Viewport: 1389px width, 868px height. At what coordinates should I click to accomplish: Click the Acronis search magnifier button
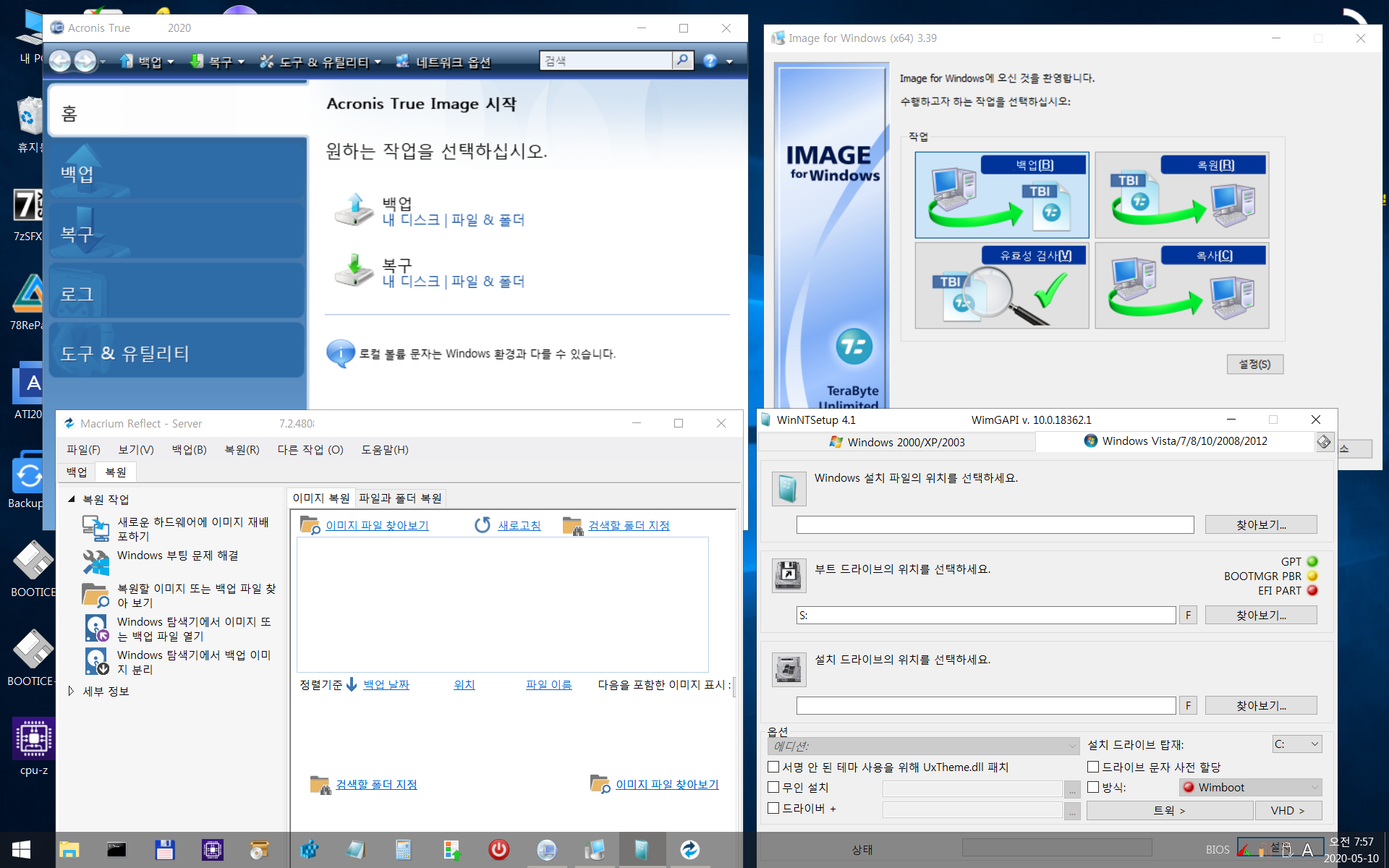[682, 61]
